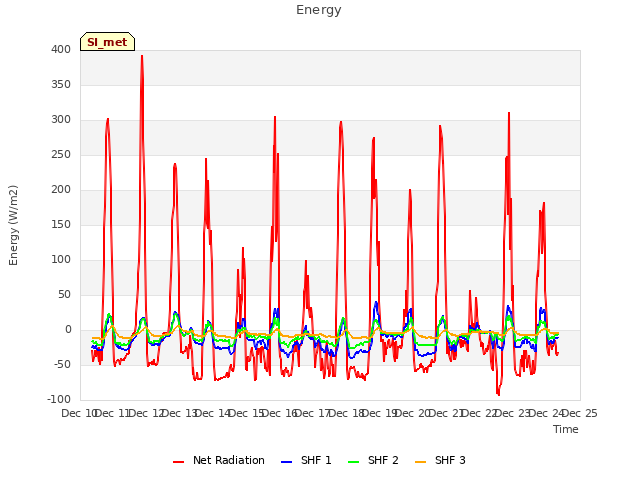Toggle the SHF 1 legend entry
640x480 pixels.
coord(306,460)
